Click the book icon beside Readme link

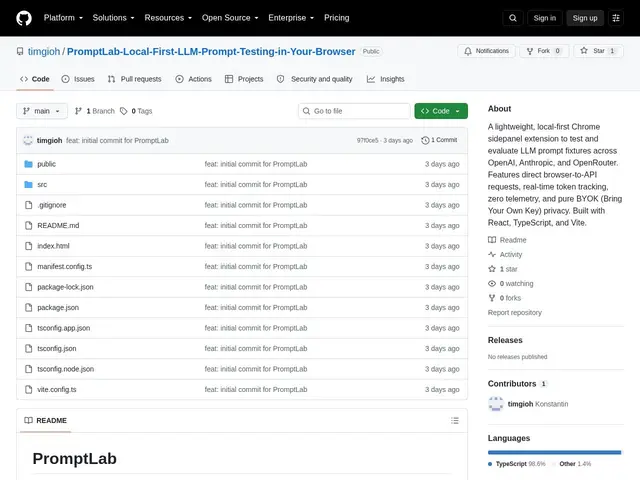coord(492,240)
